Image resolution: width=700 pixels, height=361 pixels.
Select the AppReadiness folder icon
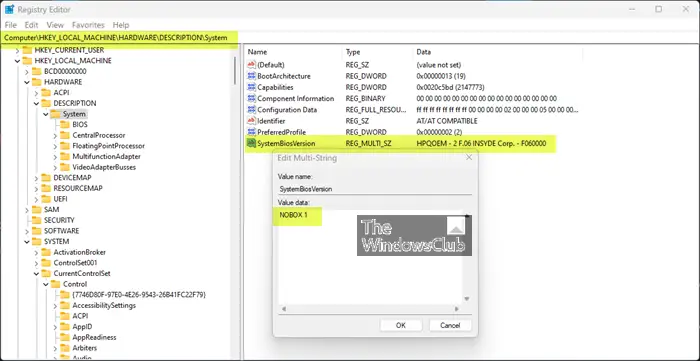click(65, 337)
